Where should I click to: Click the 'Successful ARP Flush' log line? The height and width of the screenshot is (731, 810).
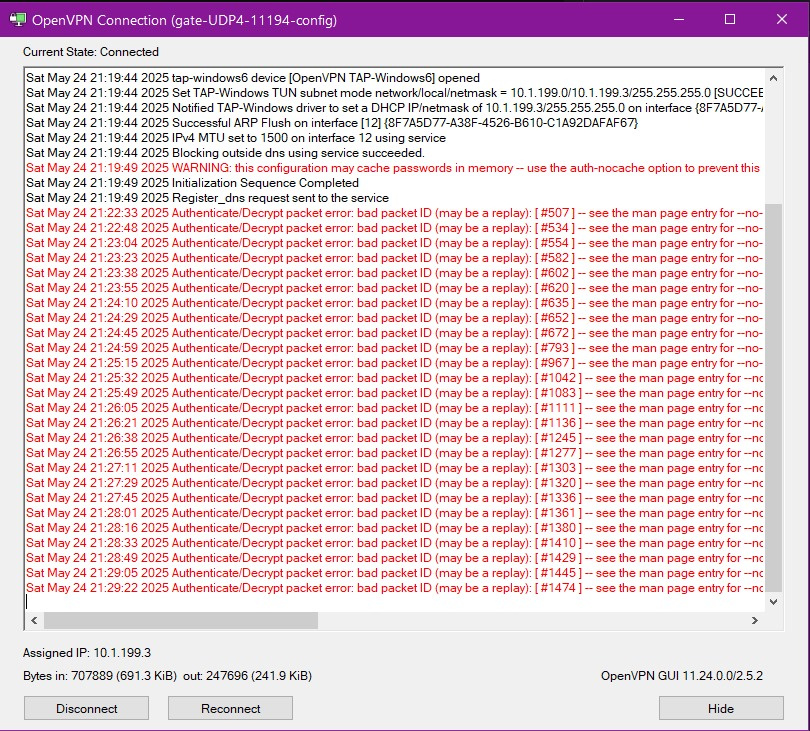click(x=332, y=123)
